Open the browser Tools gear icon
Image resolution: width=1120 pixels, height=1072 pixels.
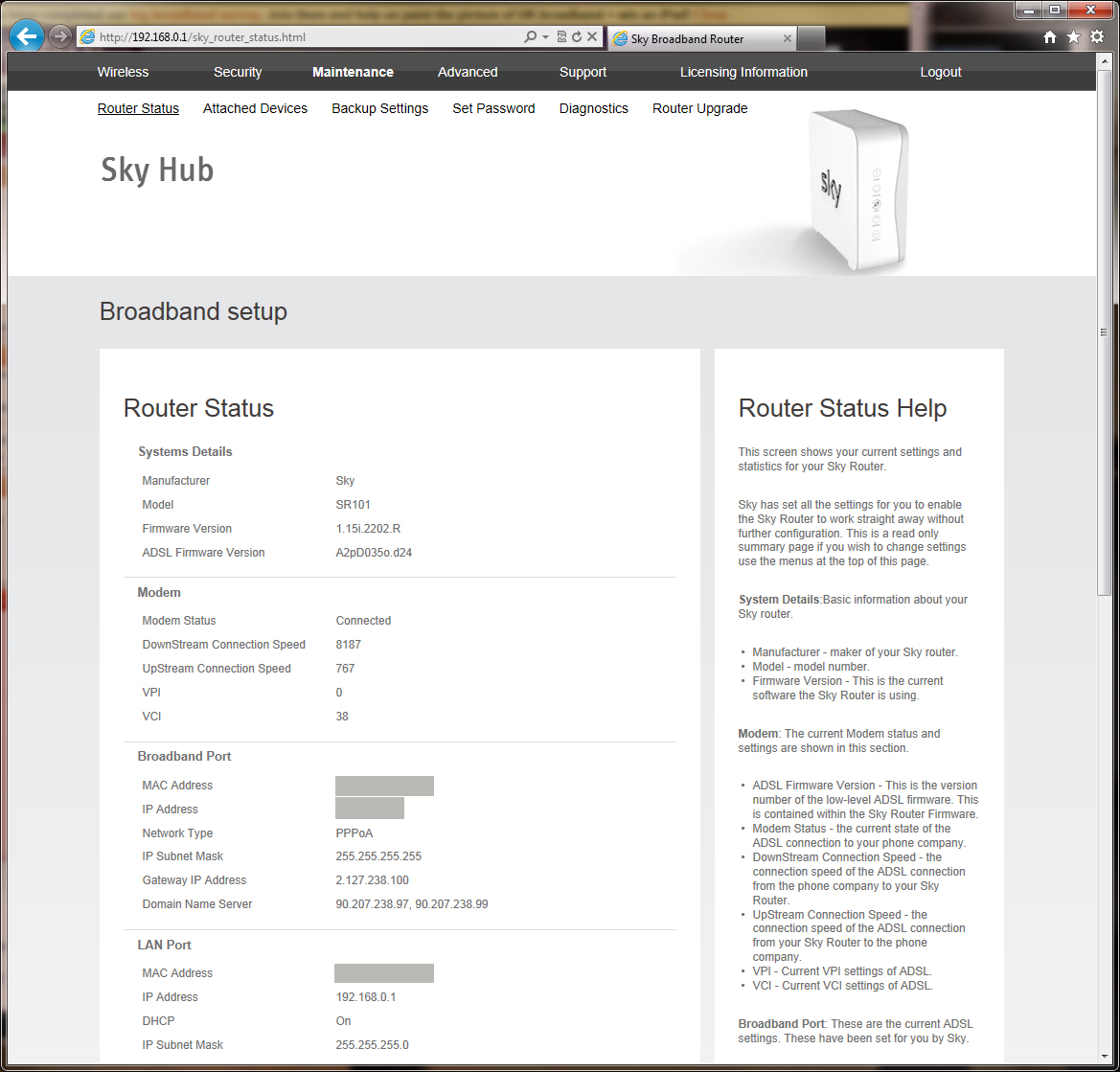(1097, 36)
